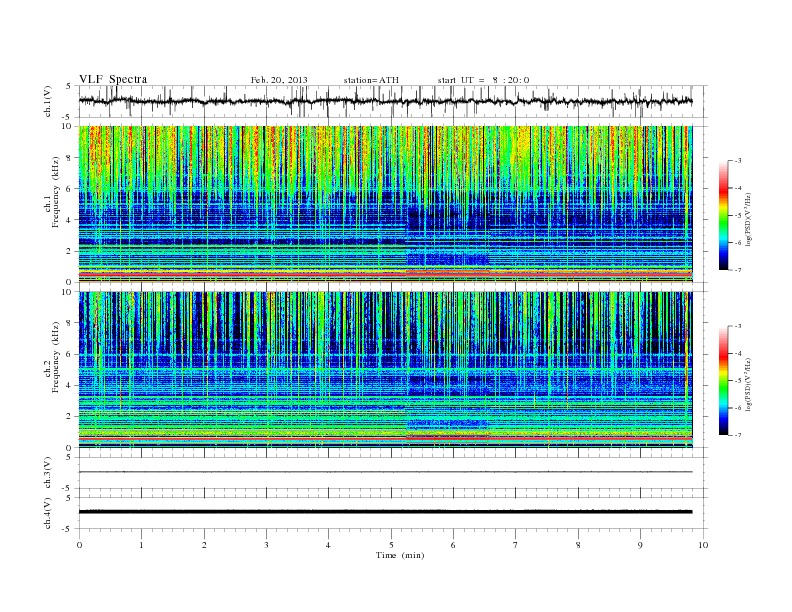The height and width of the screenshot is (612, 792).
Task: Click the "3" tick on the time axis
Action: point(266,545)
